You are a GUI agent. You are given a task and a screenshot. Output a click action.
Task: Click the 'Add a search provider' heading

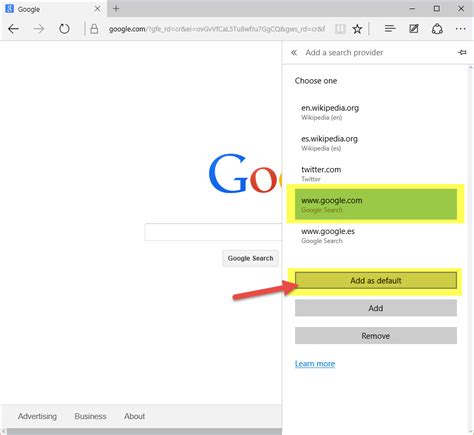(344, 52)
